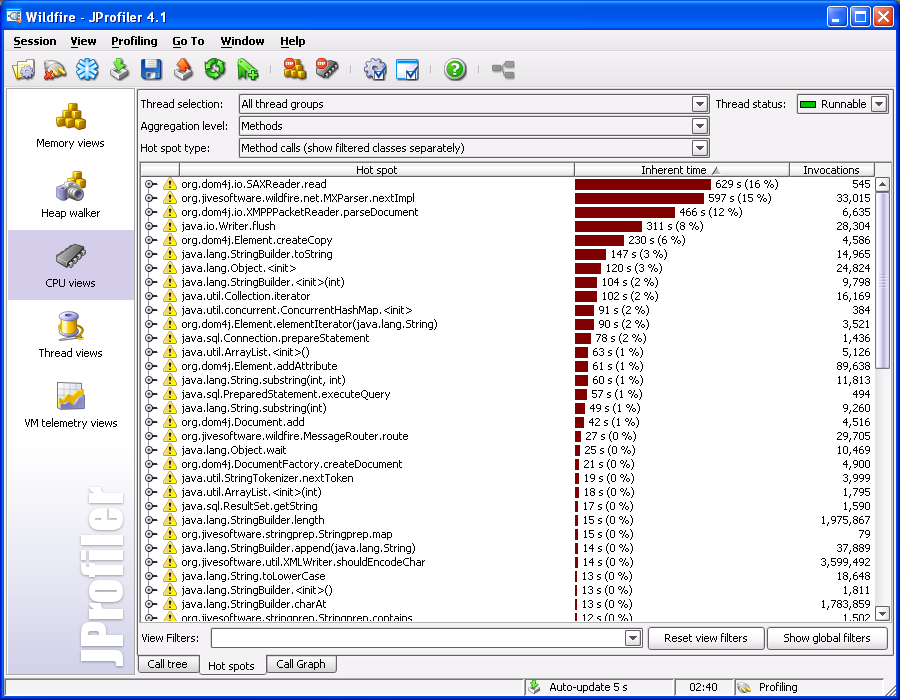Viewport: 900px width, 700px height.
Task: Click warning icon beside java.lang.Object.wait
Action: [169, 450]
